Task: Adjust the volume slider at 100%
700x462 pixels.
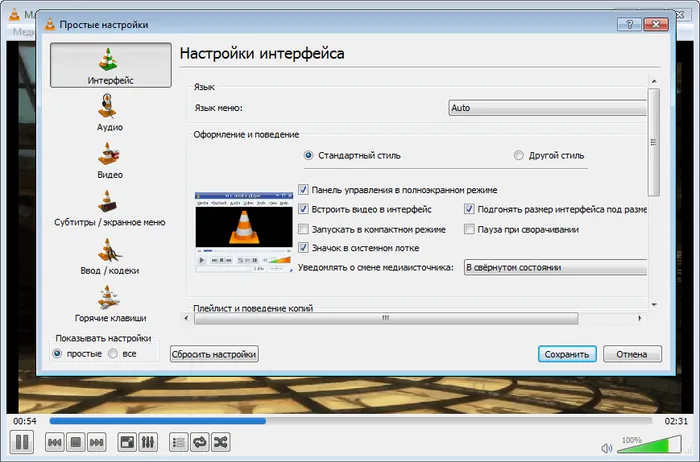Action: click(650, 445)
